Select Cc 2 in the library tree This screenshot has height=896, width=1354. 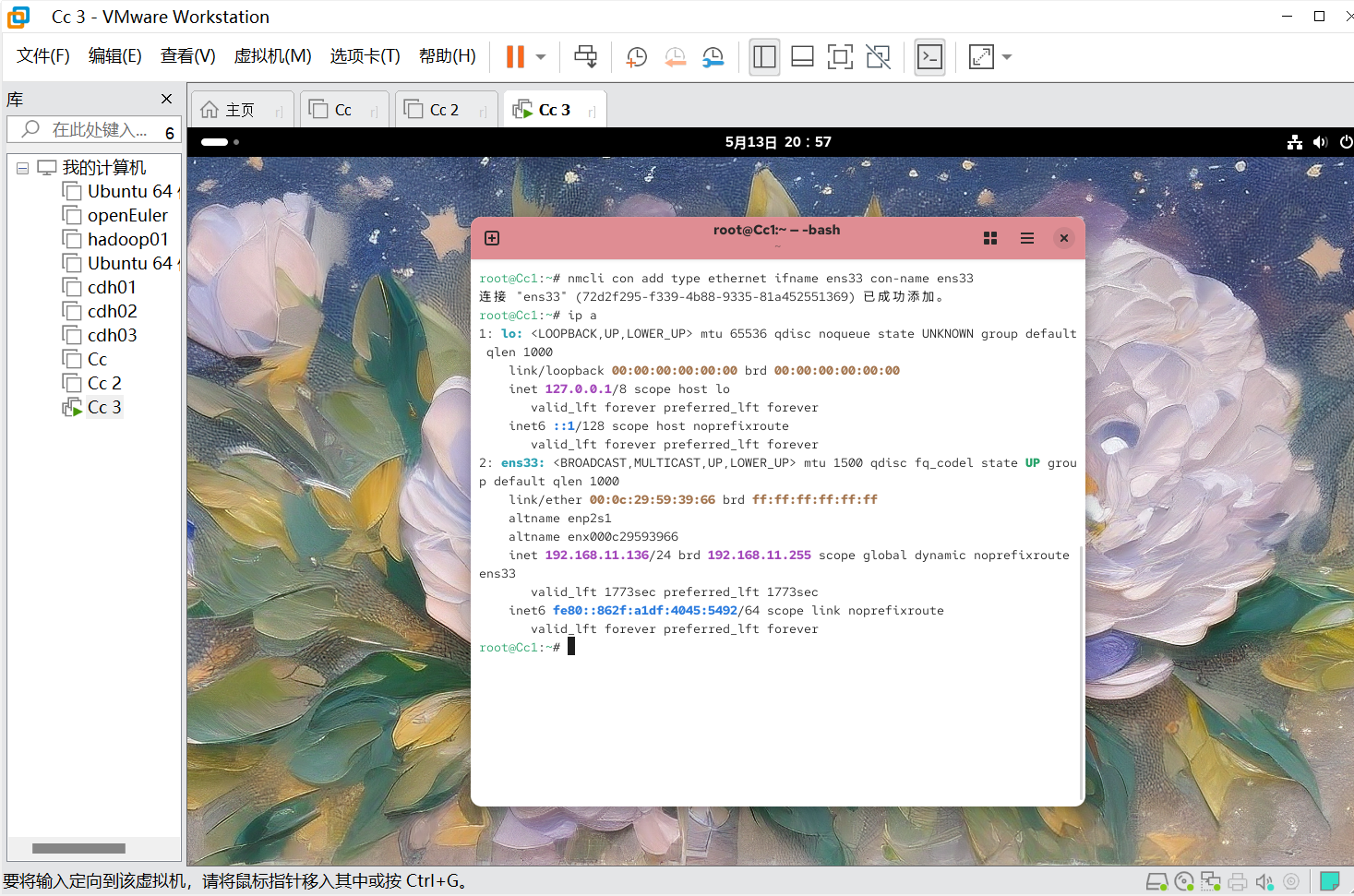tap(104, 383)
